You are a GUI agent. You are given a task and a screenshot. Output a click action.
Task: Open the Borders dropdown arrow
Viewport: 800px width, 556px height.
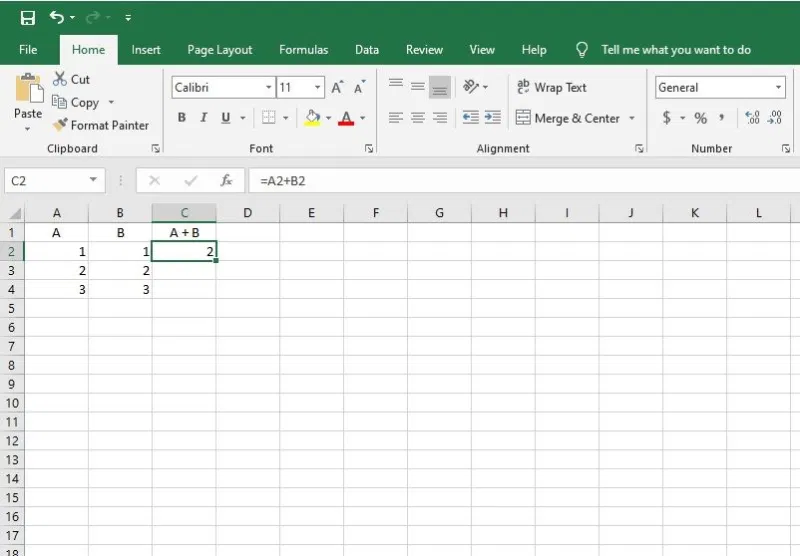pyautogui.click(x=286, y=118)
